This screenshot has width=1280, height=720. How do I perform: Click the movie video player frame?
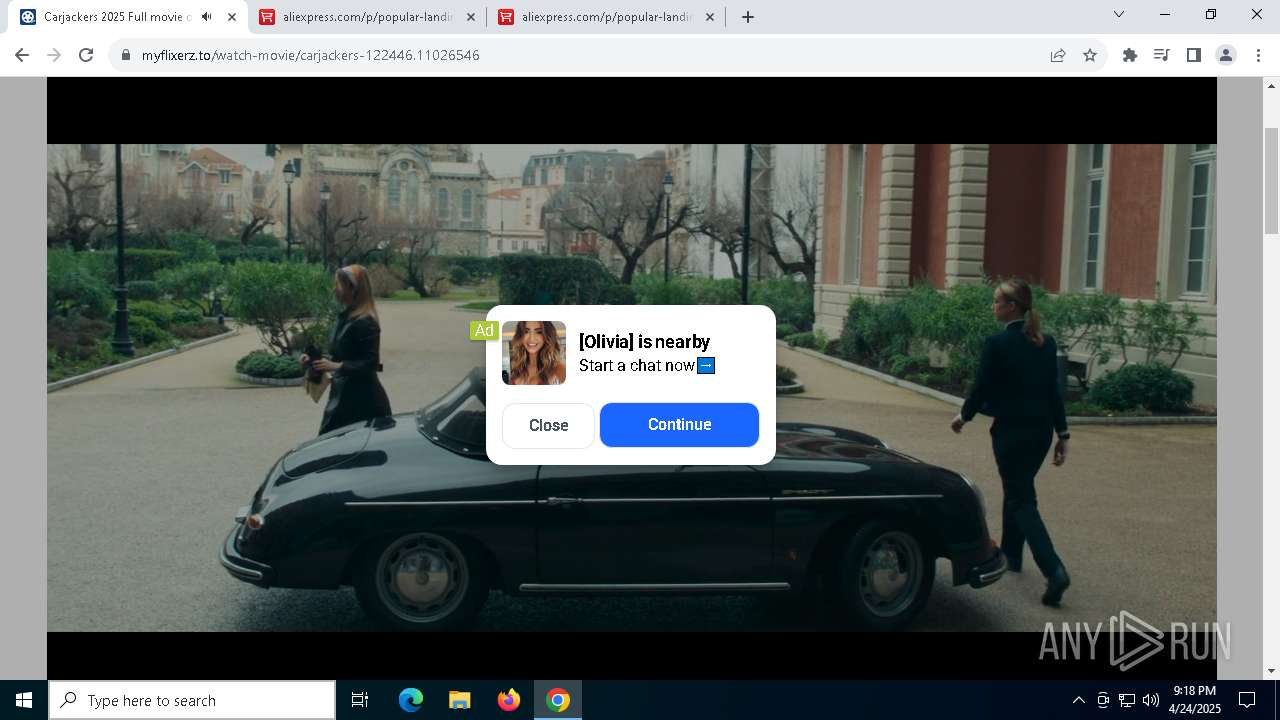[632, 378]
